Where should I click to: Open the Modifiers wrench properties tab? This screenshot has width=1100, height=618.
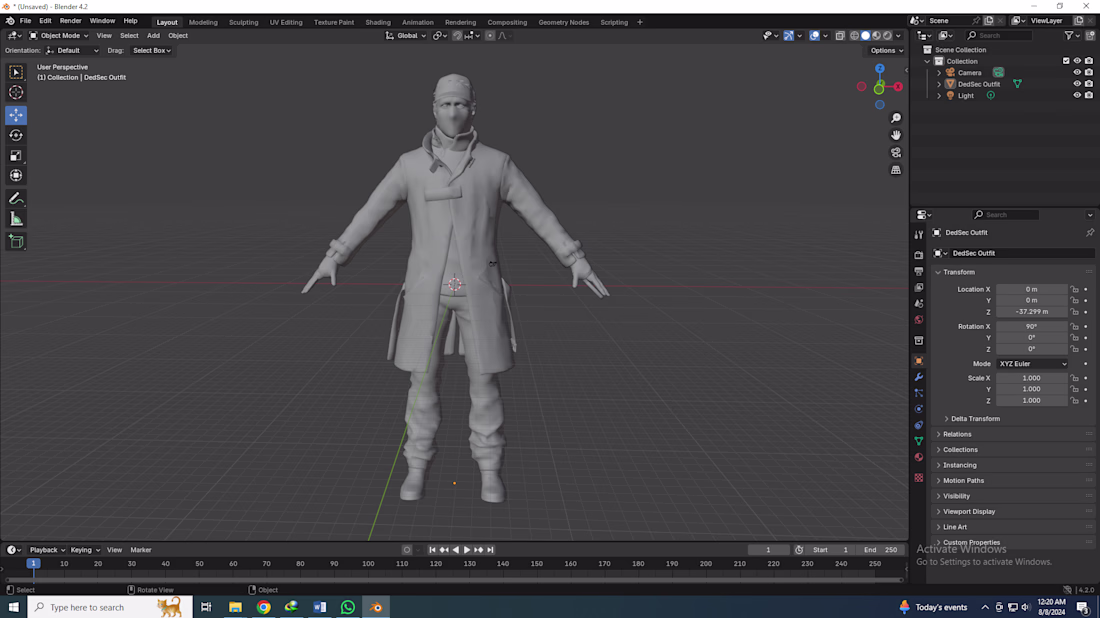click(x=918, y=377)
